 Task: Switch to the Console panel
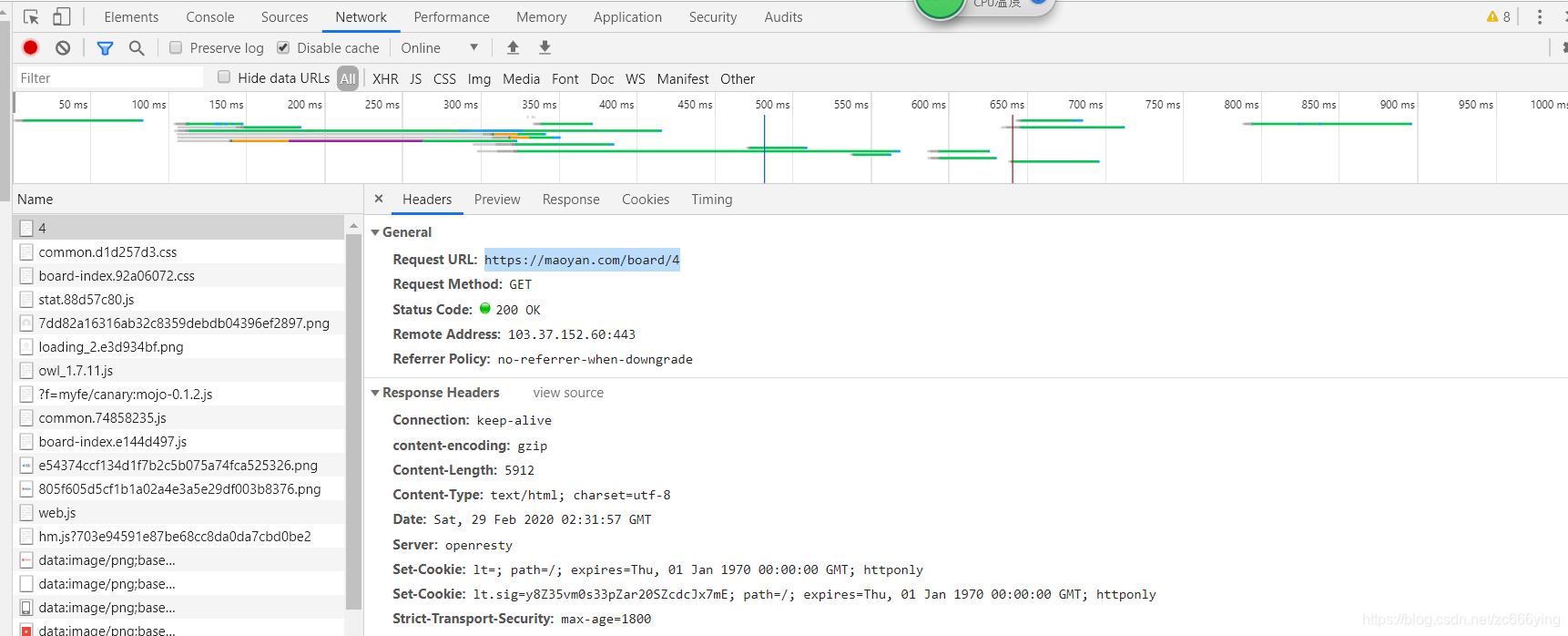(x=210, y=16)
